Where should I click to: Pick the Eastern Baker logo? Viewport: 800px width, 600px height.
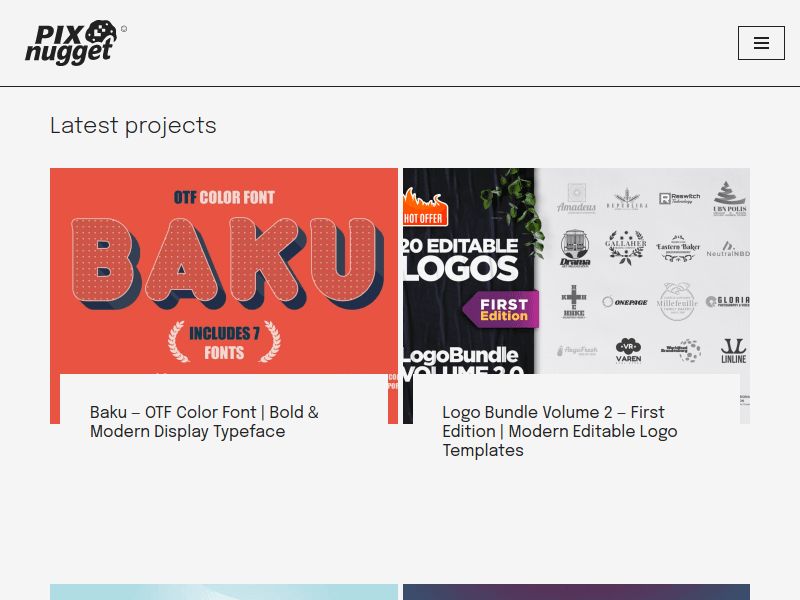coord(680,246)
